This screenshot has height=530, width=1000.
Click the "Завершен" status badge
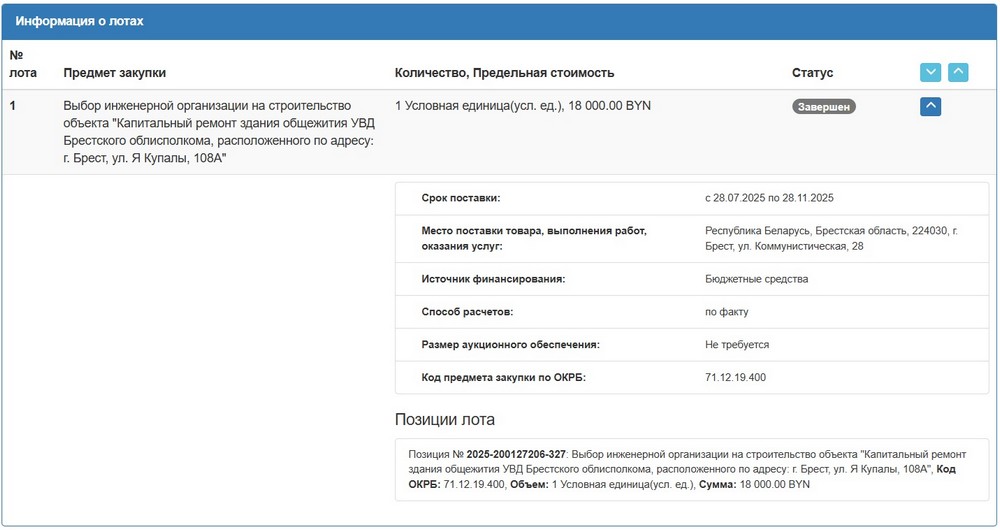click(x=823, y=107)
